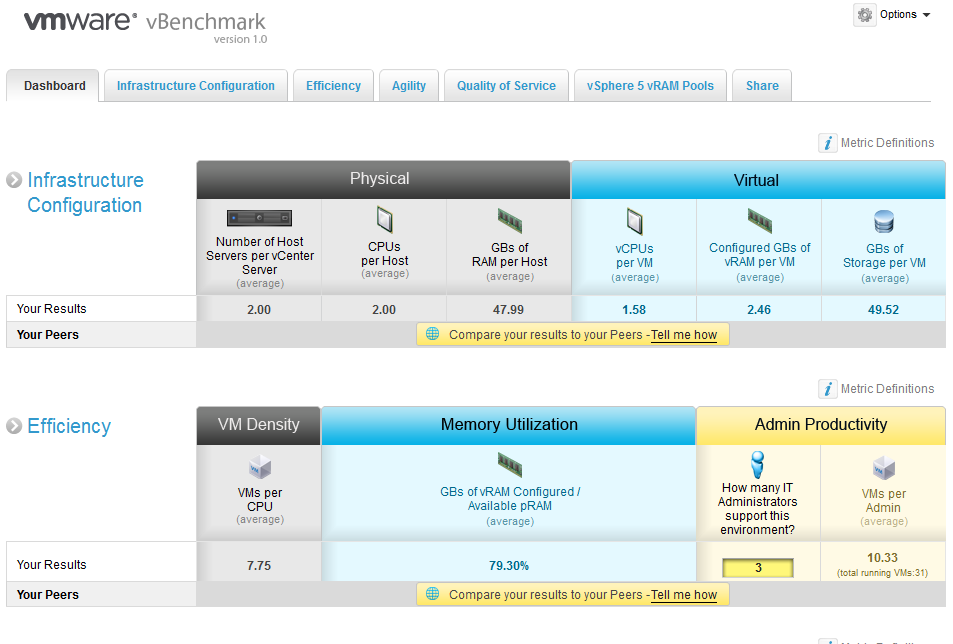Open the Efficiency section heading link

(69, 426)
